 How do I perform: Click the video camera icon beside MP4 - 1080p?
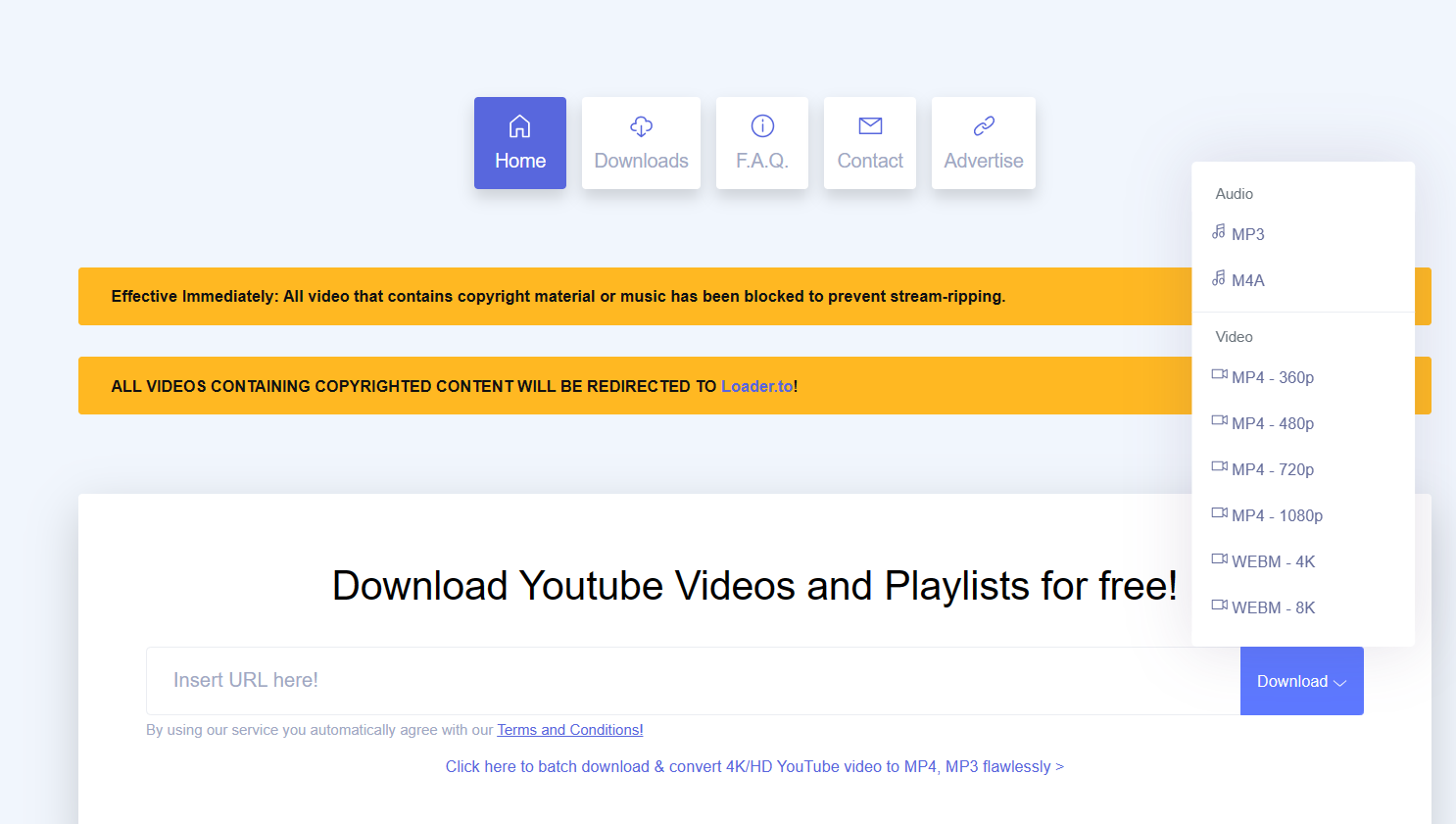[1220, 512]
